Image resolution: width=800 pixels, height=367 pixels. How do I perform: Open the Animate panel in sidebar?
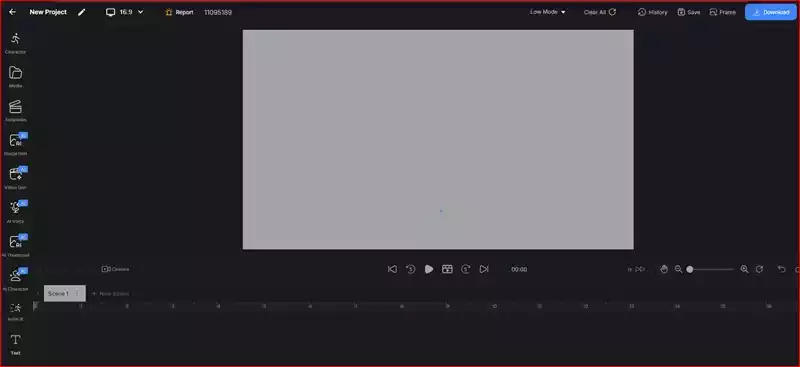pyautogui.click(x=15, y=312)
